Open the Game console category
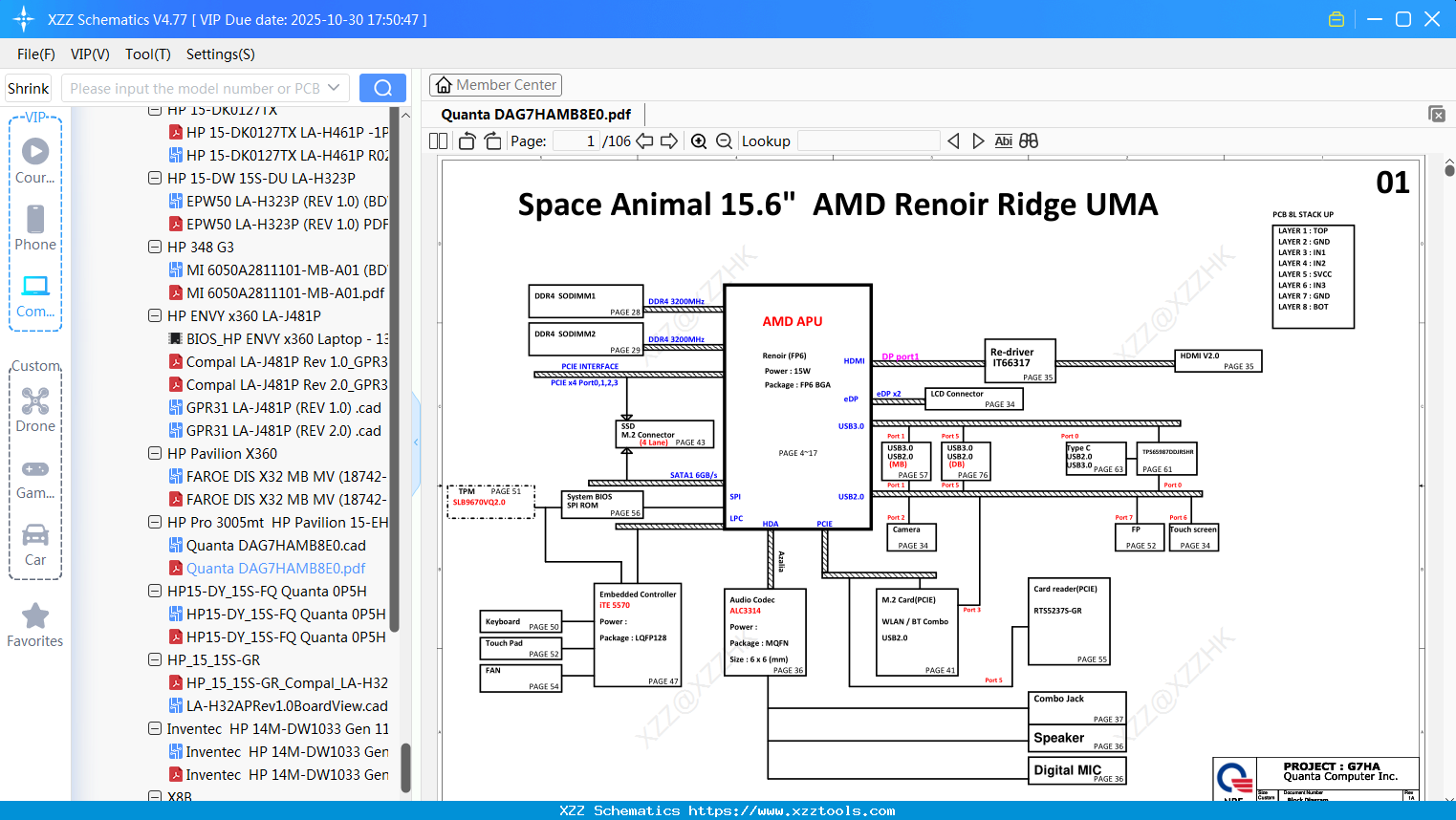 (x=35, y=478)
